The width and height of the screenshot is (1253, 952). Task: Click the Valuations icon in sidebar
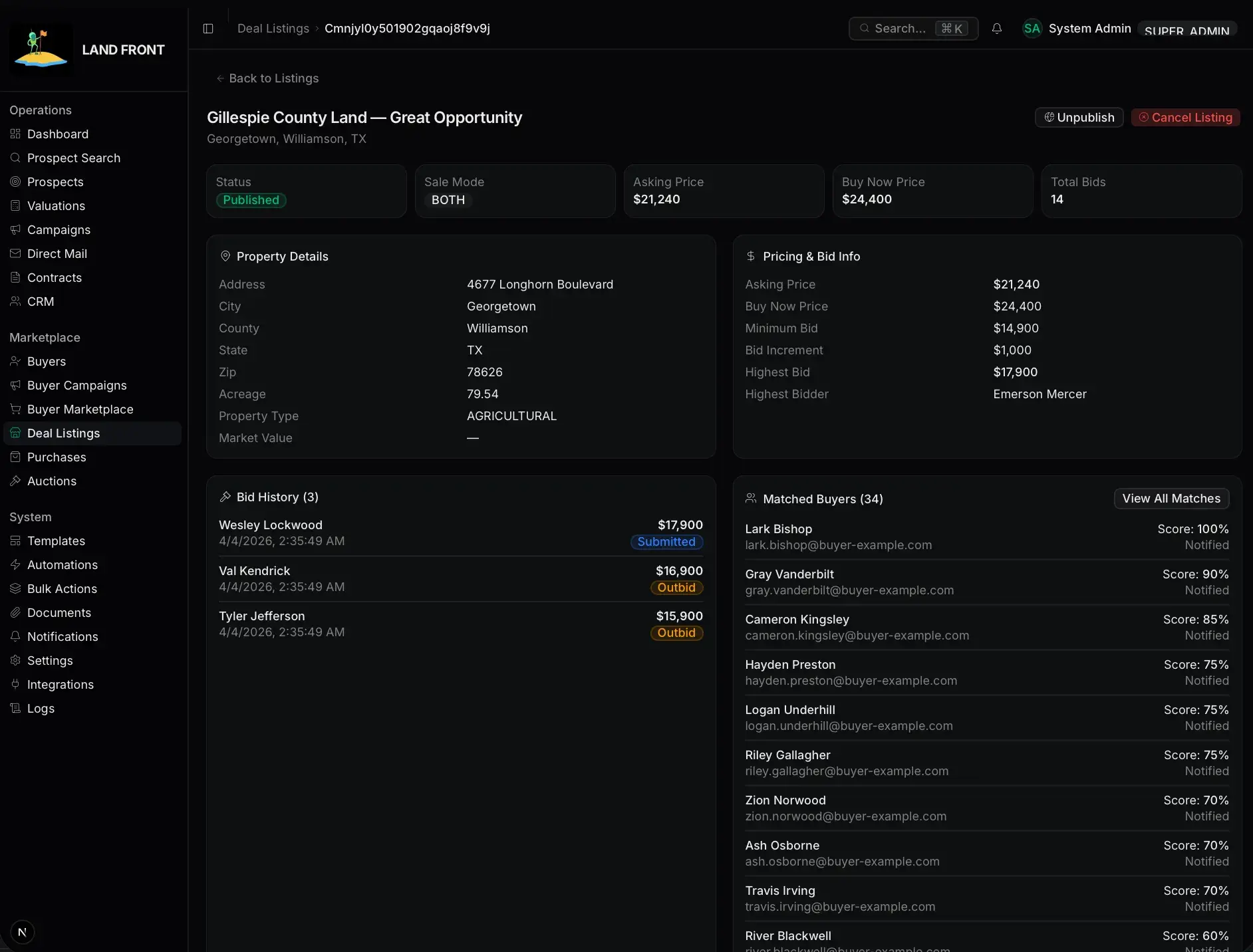tap(15, 205)
